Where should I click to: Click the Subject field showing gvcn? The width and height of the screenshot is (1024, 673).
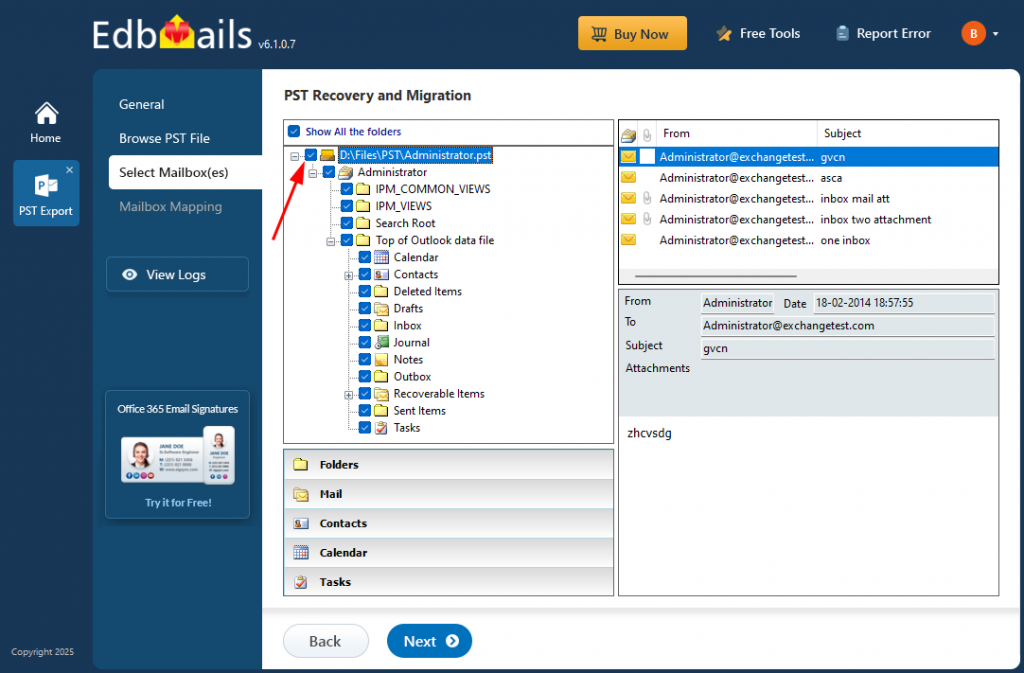tap(848, 349)
